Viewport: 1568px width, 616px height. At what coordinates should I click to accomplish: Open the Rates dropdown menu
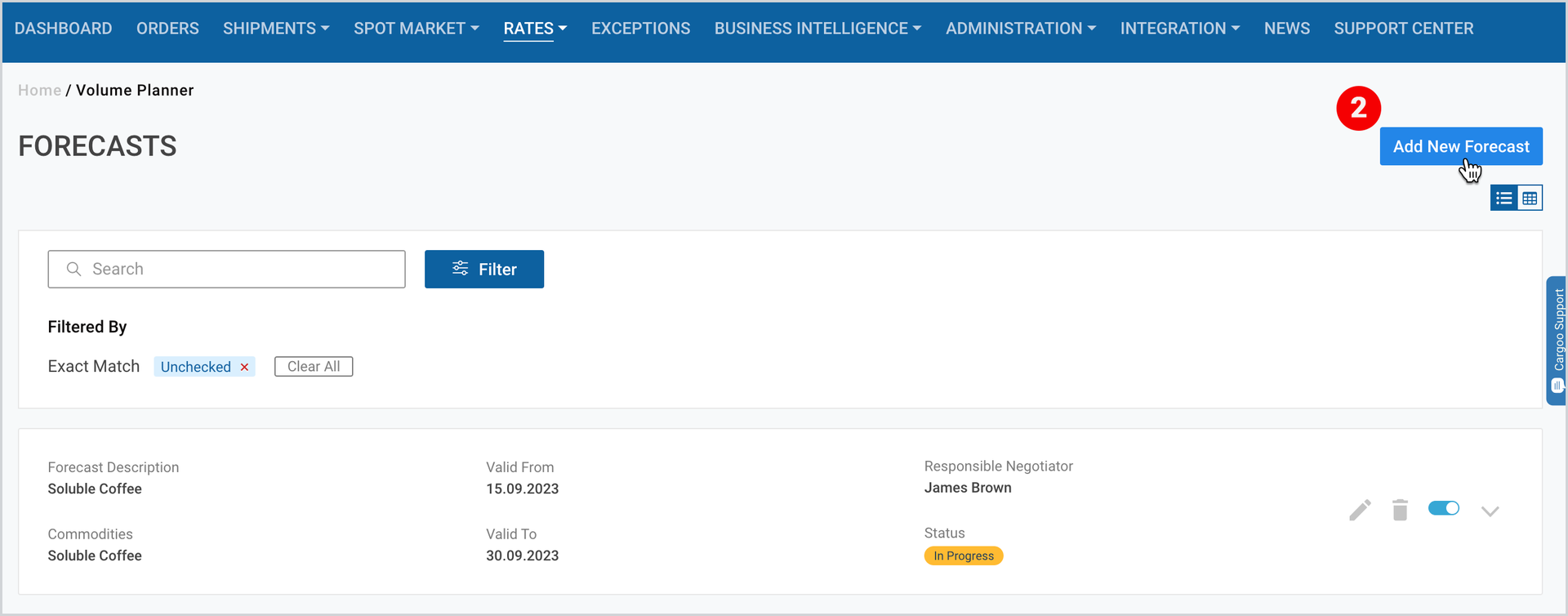535,29
